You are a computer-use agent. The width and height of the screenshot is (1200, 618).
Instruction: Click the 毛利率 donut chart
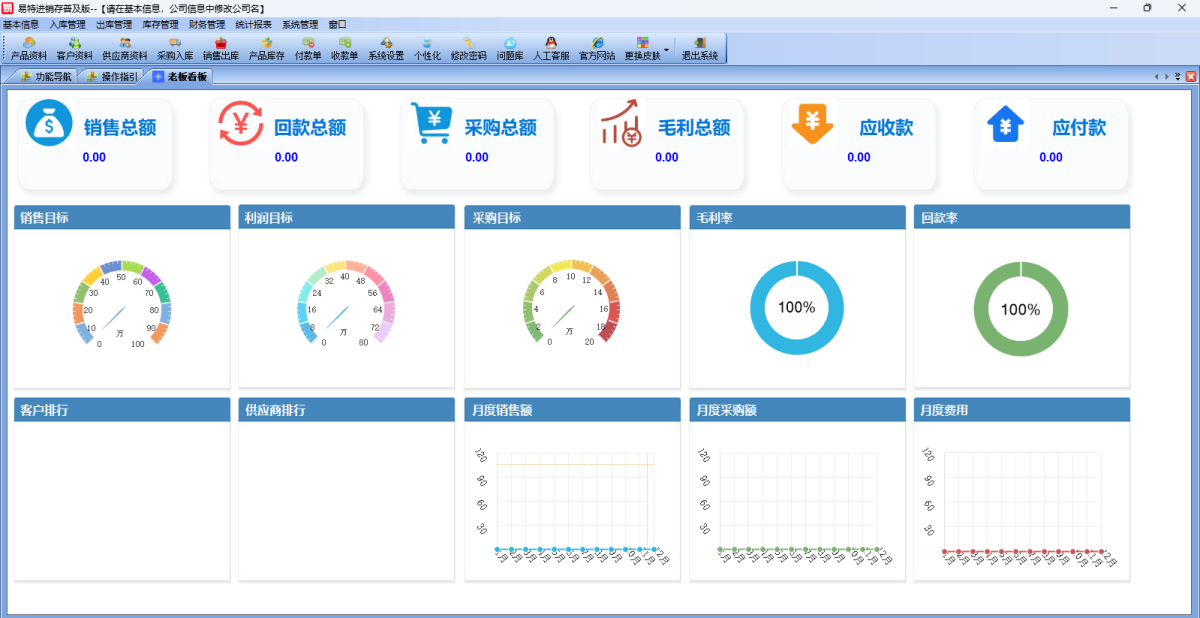pos(796,308)
